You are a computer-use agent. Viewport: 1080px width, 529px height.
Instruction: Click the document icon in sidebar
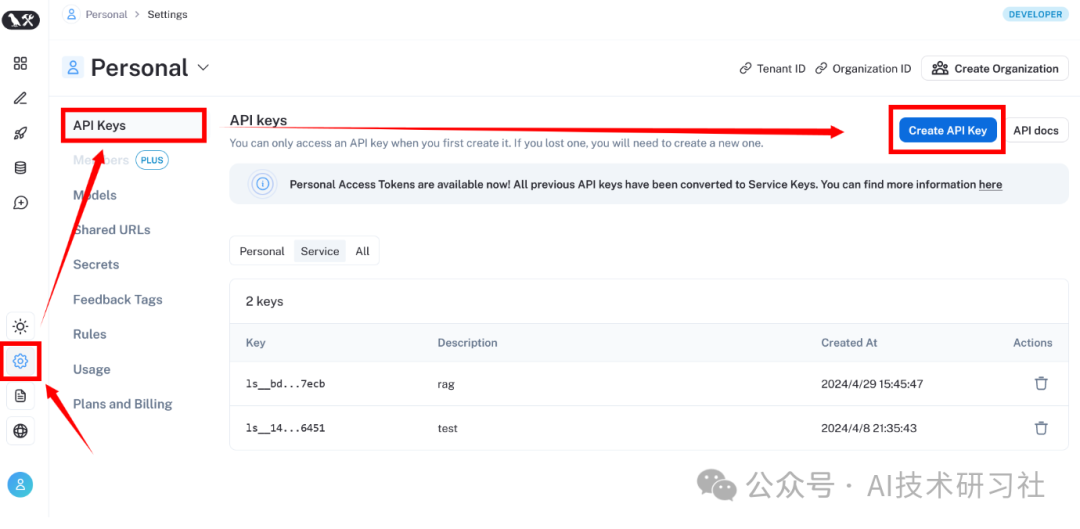[x=20, y=396]
